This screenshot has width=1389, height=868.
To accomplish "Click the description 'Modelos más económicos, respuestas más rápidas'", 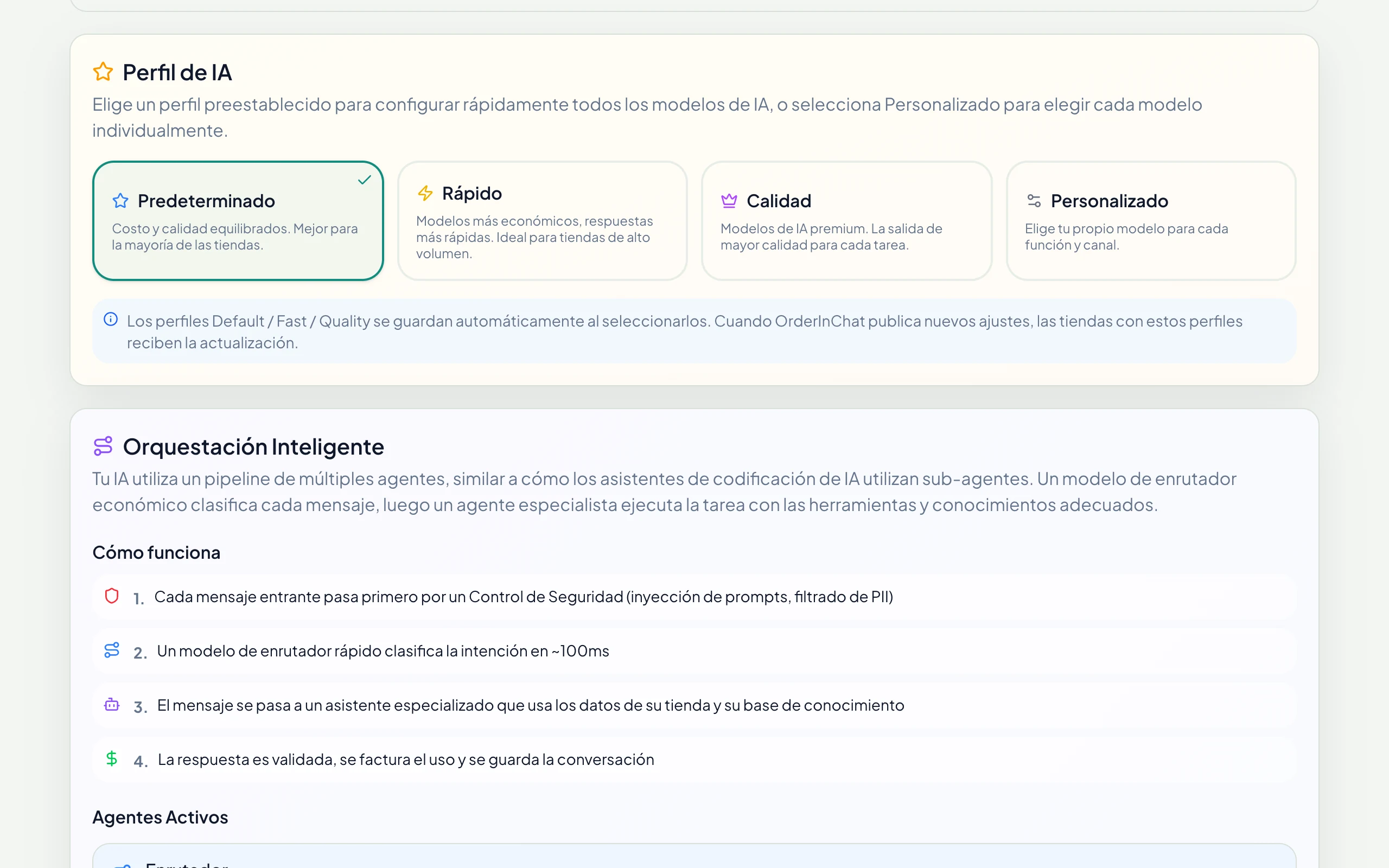I will click(x=534, y=229).
